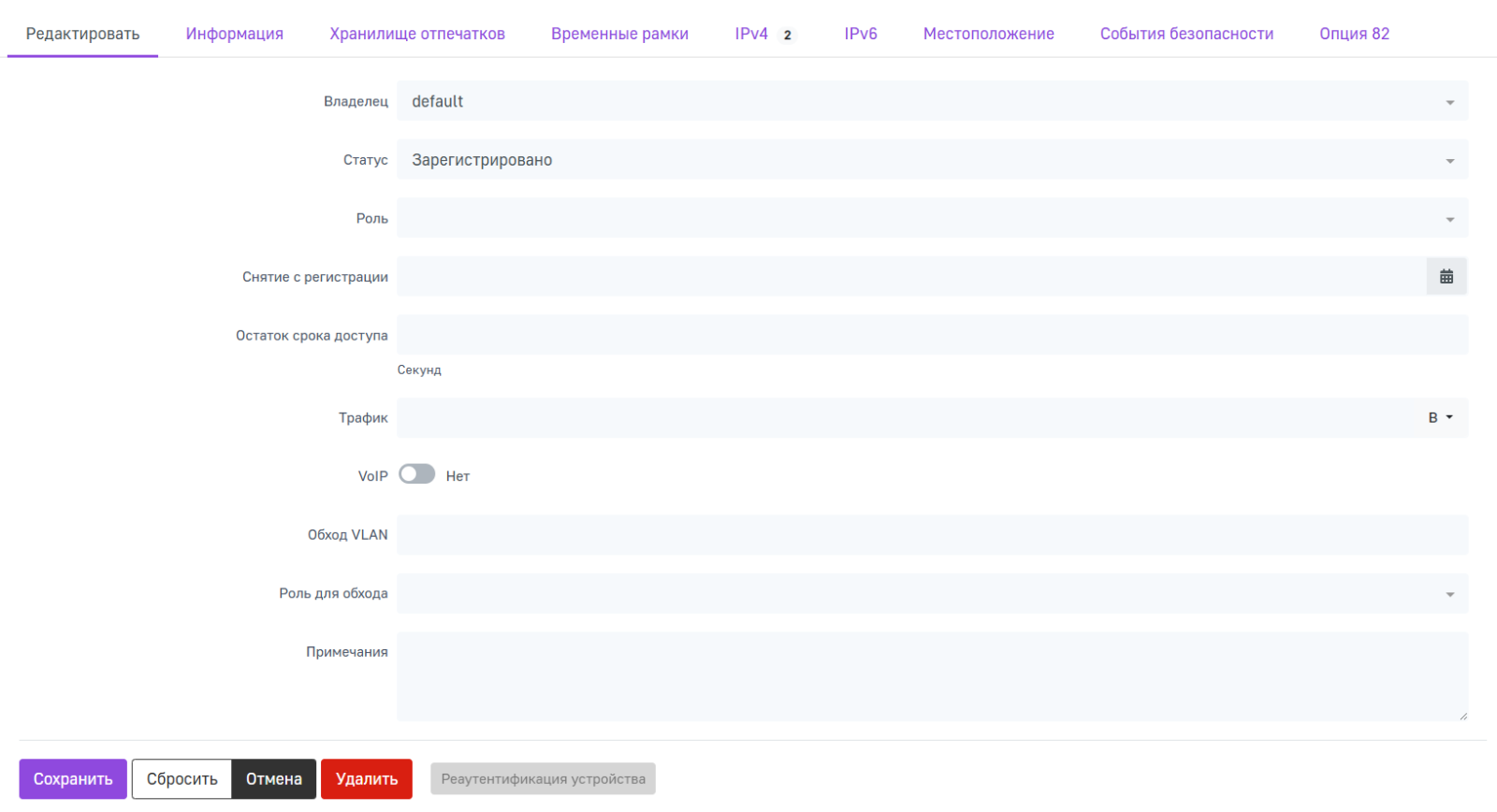Image resolution: width=1497 pixels, height=812 pixels.
Task: Change the traffic unit selector B
Action: (1440, 418)
